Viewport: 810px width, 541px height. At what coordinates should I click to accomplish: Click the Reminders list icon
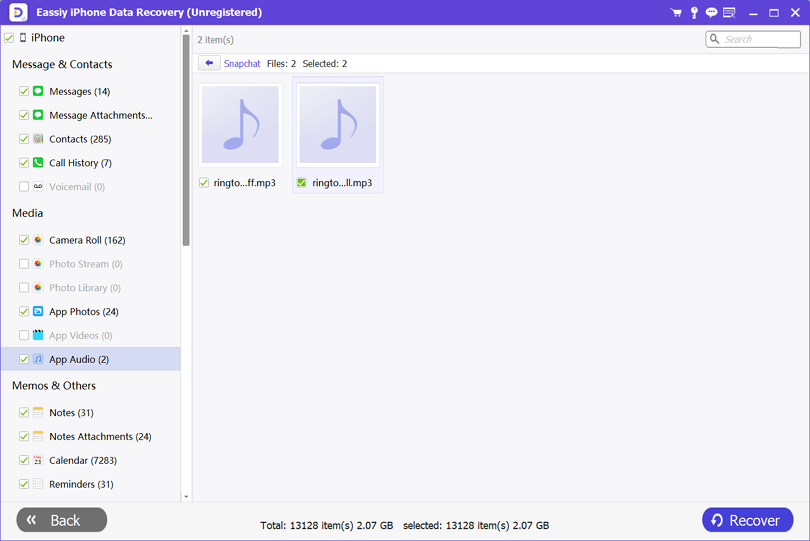38,484
